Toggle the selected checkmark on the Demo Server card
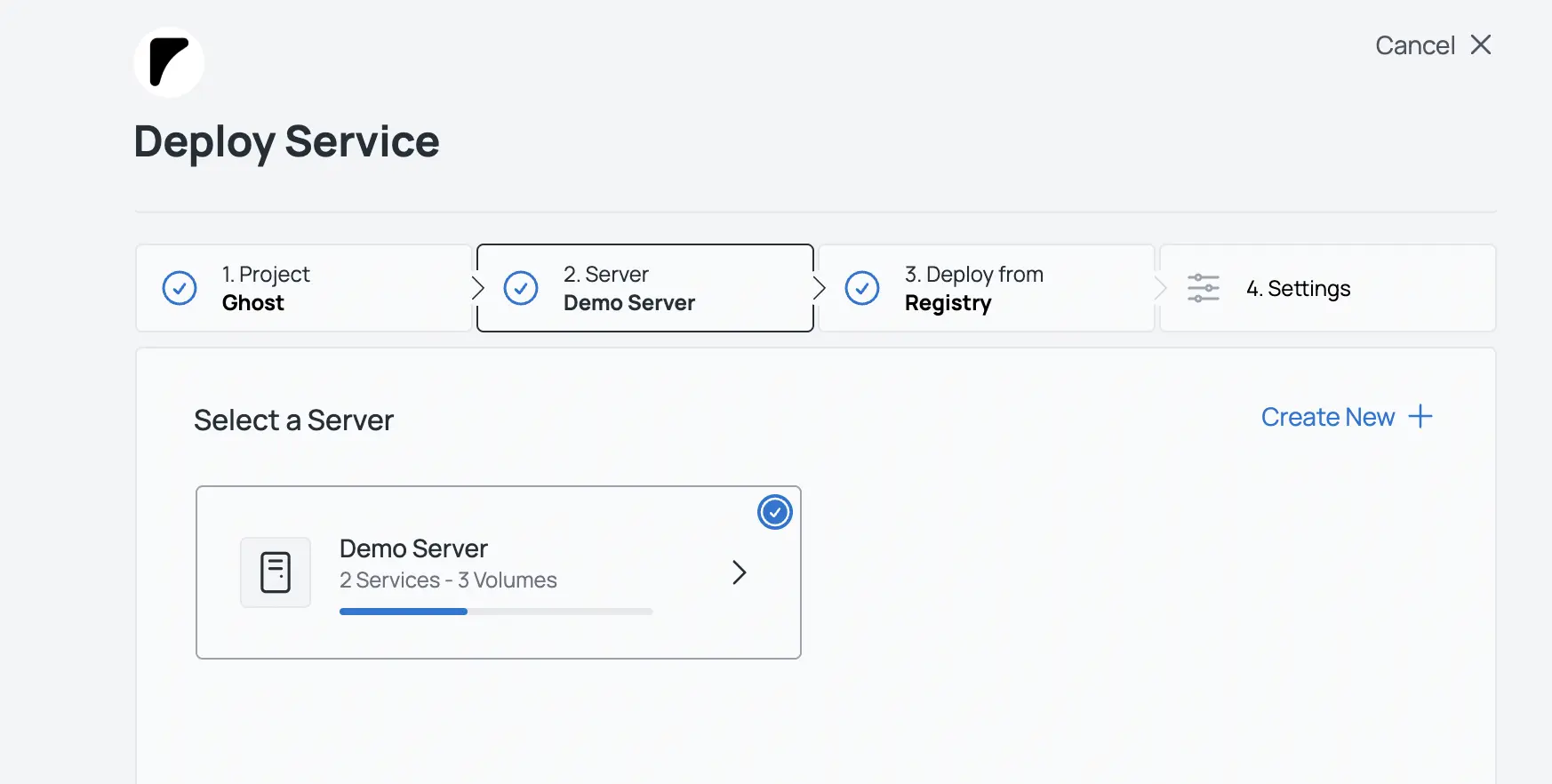1552x784 pixels. [775, 512]
